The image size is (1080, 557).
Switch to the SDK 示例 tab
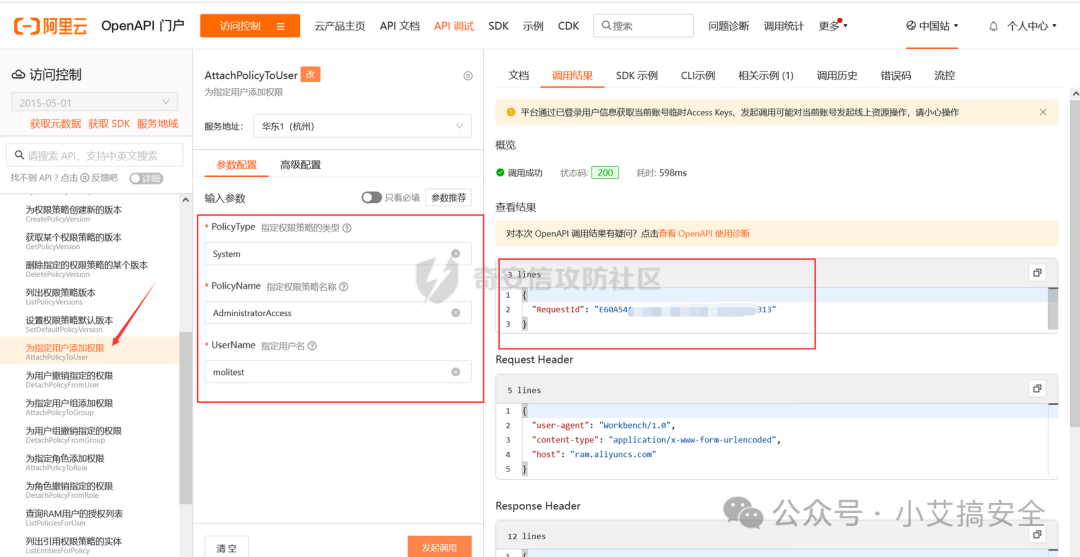pyautogui.click(x=636, y=76)
